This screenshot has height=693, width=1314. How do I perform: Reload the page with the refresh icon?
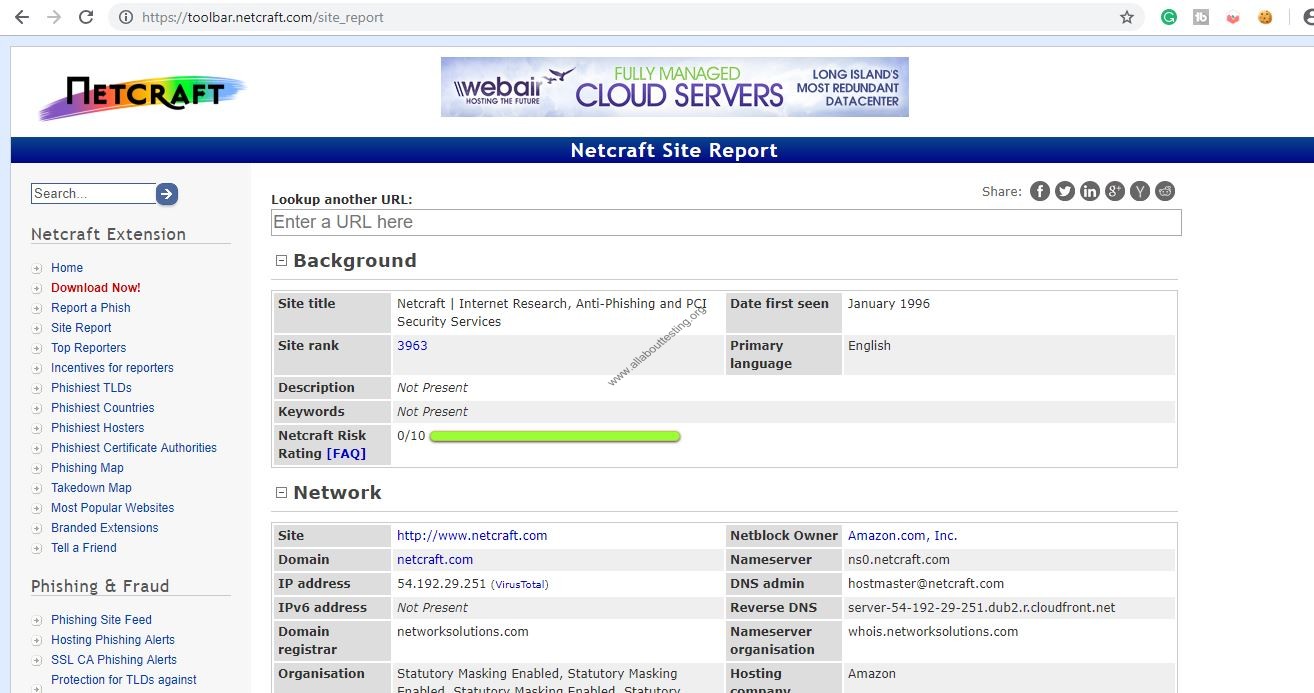coord(86,17)
